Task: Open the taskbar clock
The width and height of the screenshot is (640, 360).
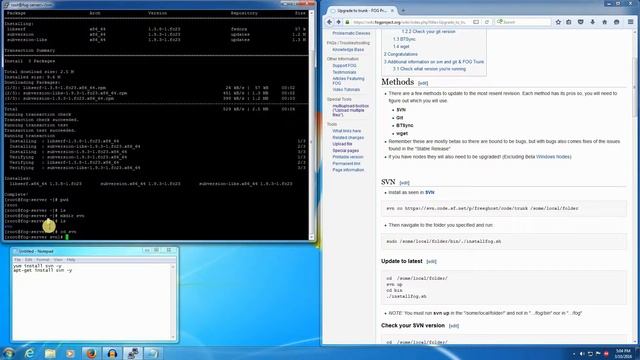Action: point(623,353)
